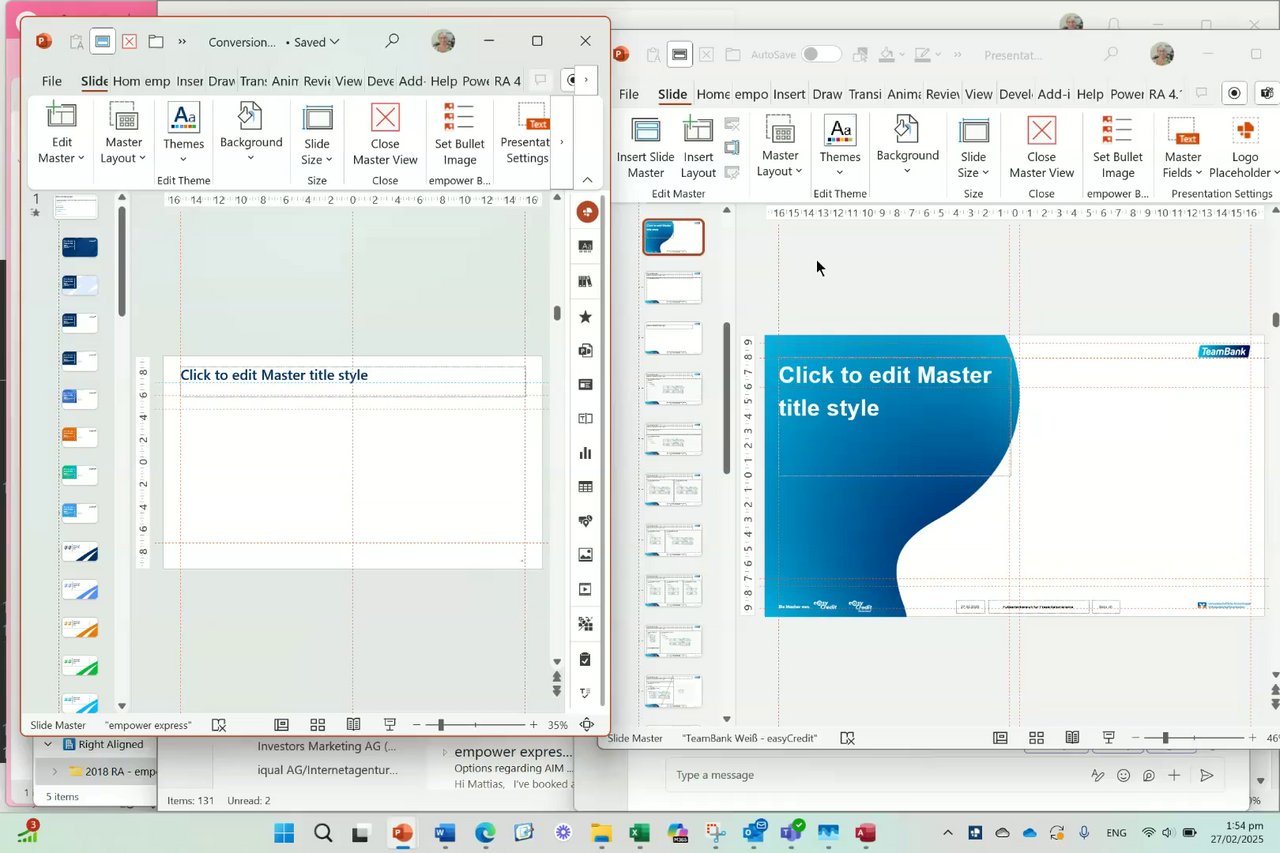The height and width of the screenshot is (853, 1280).
Task: Toggle the AutoSave switch
Action: pyautogui.click(x=821, y=54)
